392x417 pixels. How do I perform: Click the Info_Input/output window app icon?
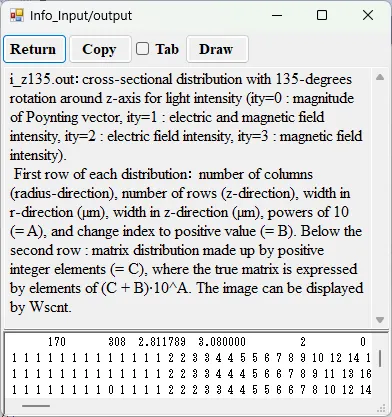coord(17,15)
